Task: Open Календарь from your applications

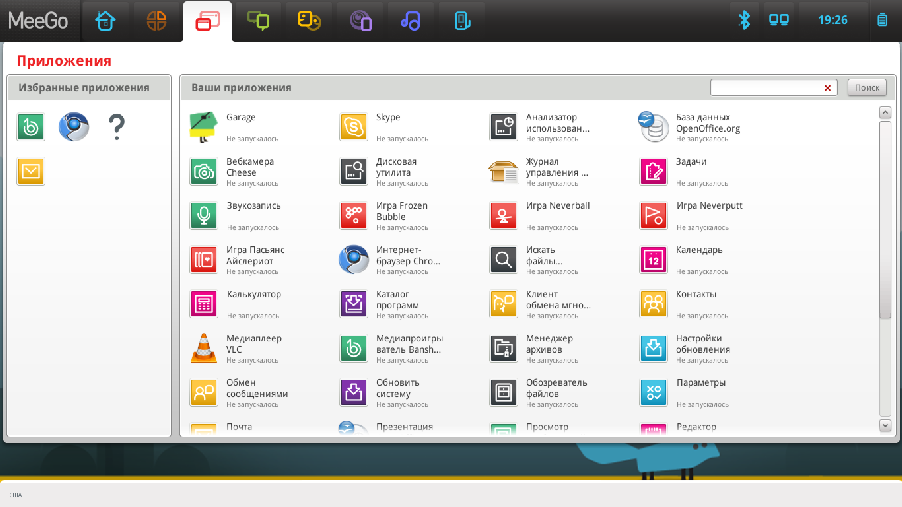Action: click(x=653, y=259)
